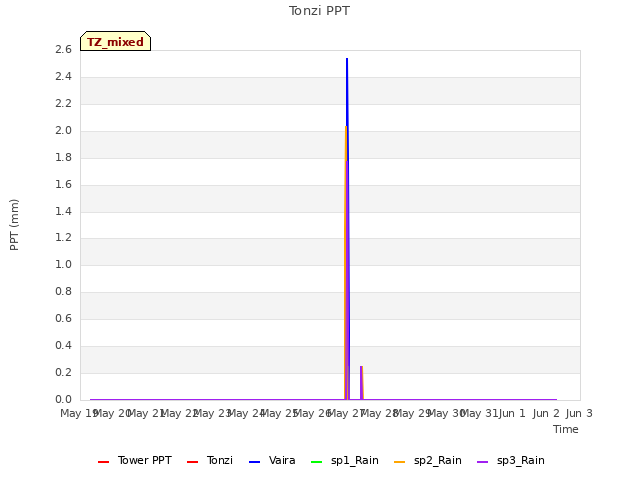Click the Jun 3 x-axis tick label
Viewport: 640px width, 480px height.
pos(579,413)
